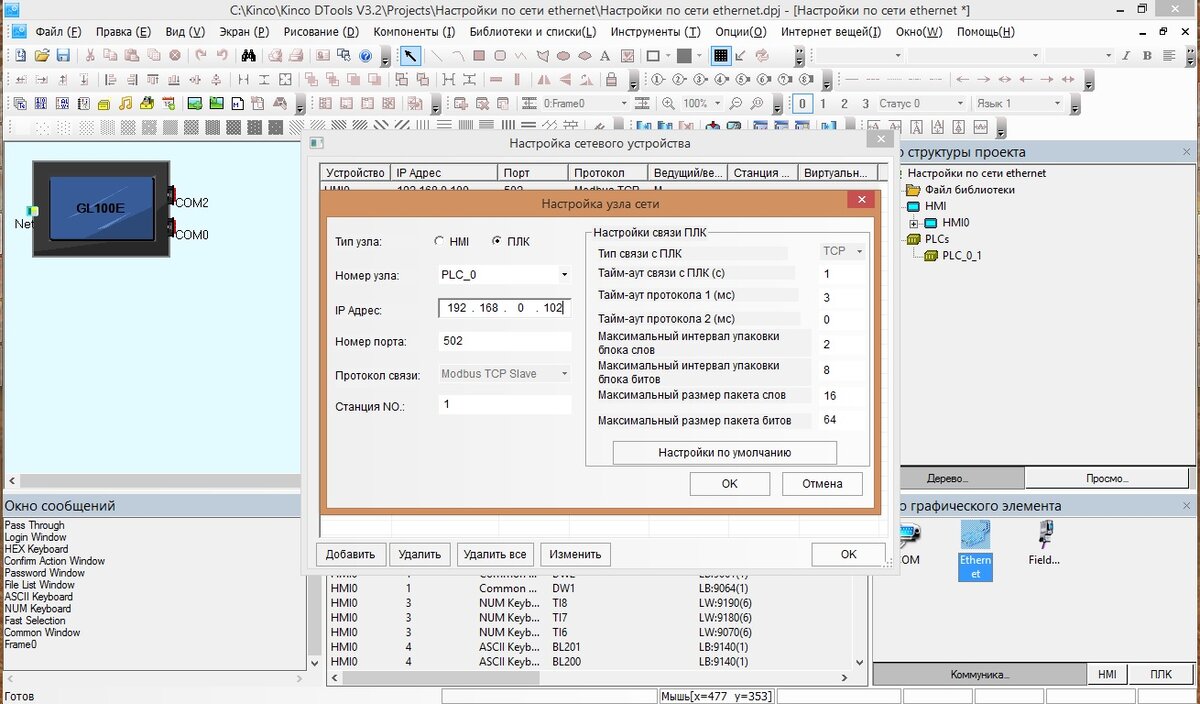1200x704 pixels.
Task: Click the circled number 1 order icon
Action: 658,79
